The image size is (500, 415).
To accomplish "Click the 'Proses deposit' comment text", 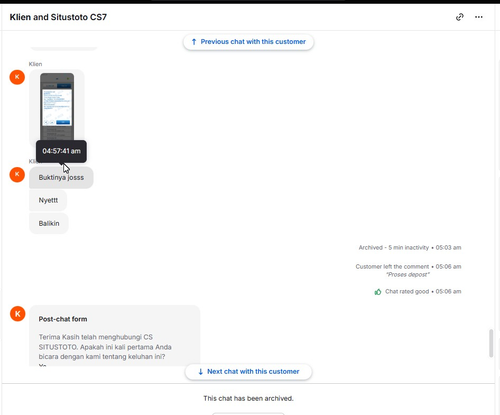I will click(x=408, y=275).
